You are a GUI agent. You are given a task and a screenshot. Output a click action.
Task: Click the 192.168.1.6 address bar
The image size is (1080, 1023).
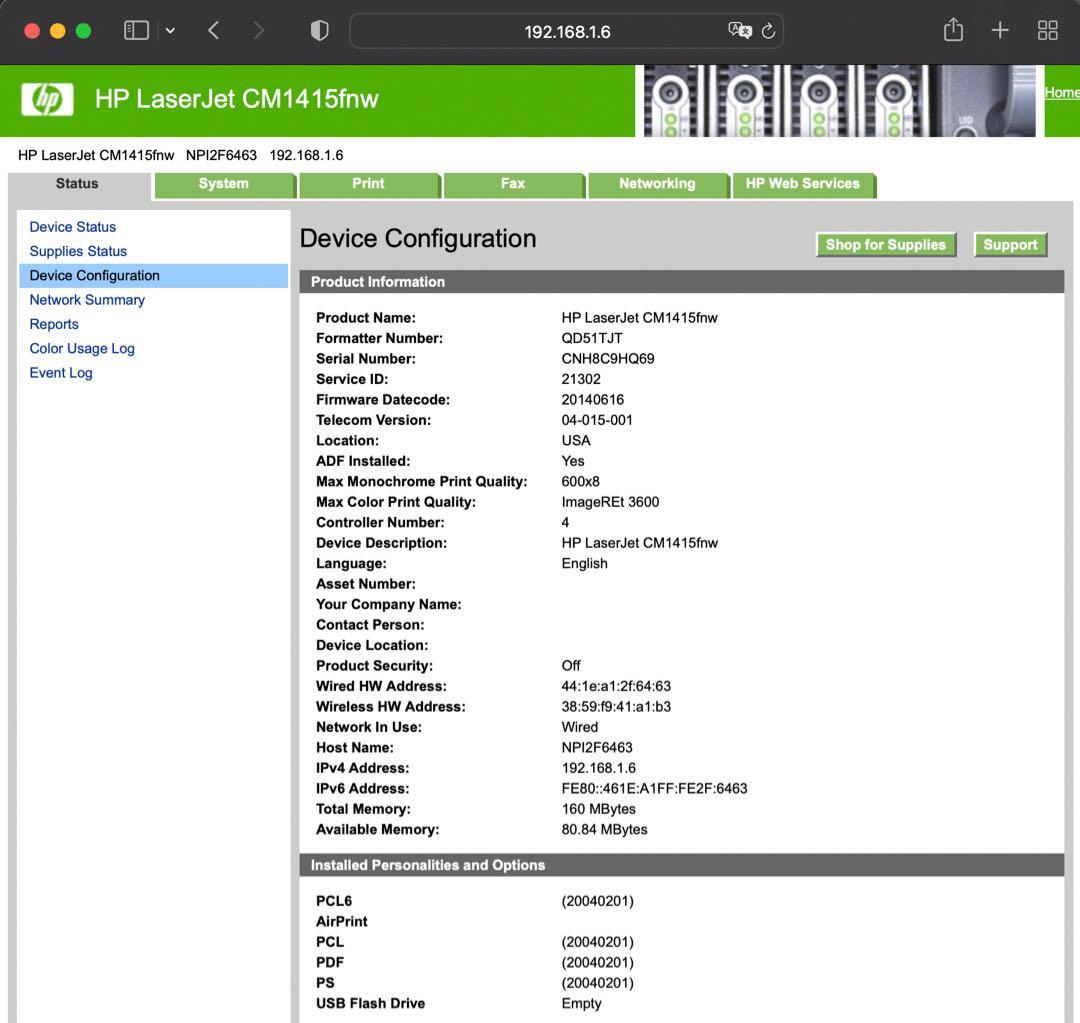coord(567,32)
